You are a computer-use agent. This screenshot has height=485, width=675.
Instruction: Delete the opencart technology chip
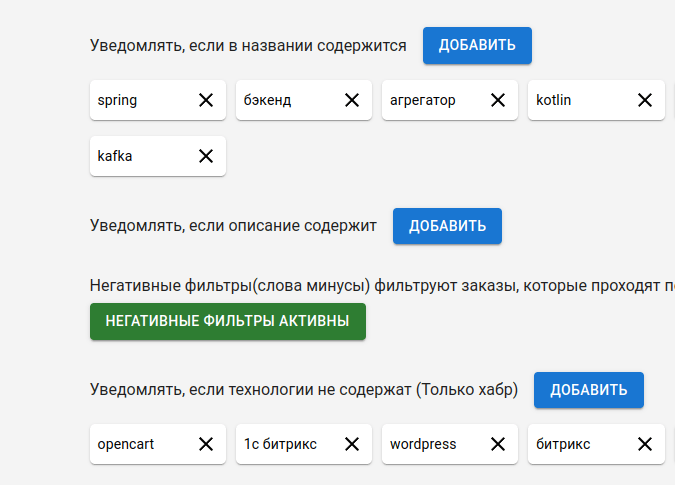click(206, 444)
